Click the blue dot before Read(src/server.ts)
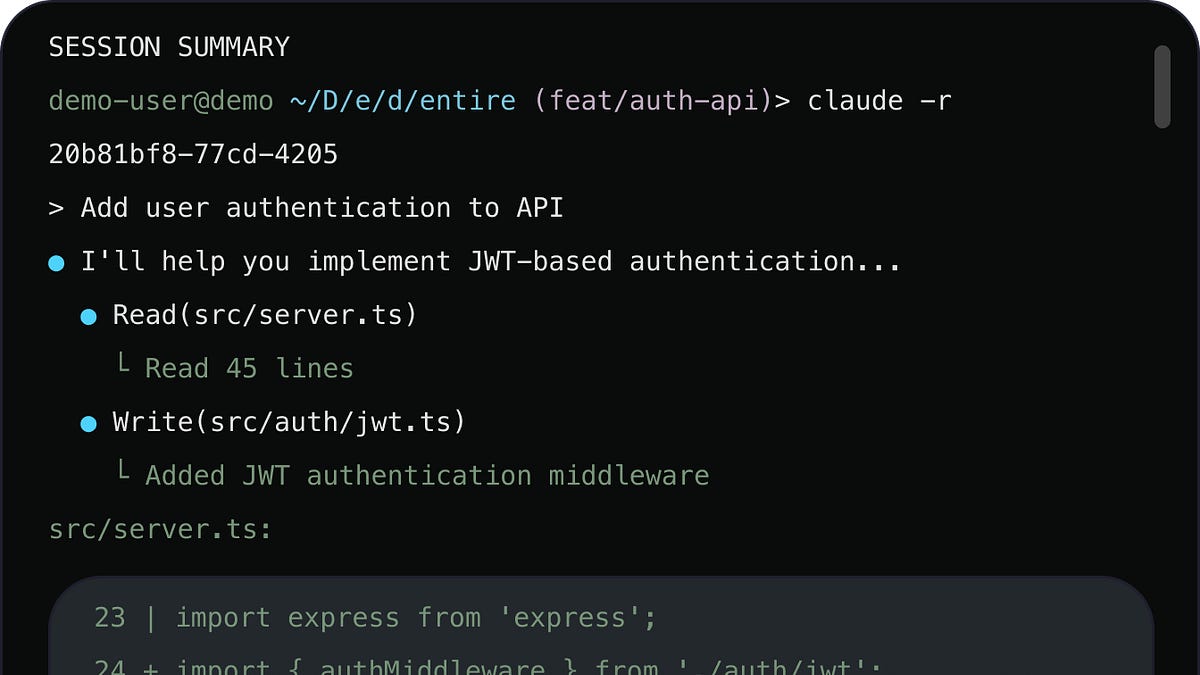This screenshot has height=675, width=1200. coord(89,317)
